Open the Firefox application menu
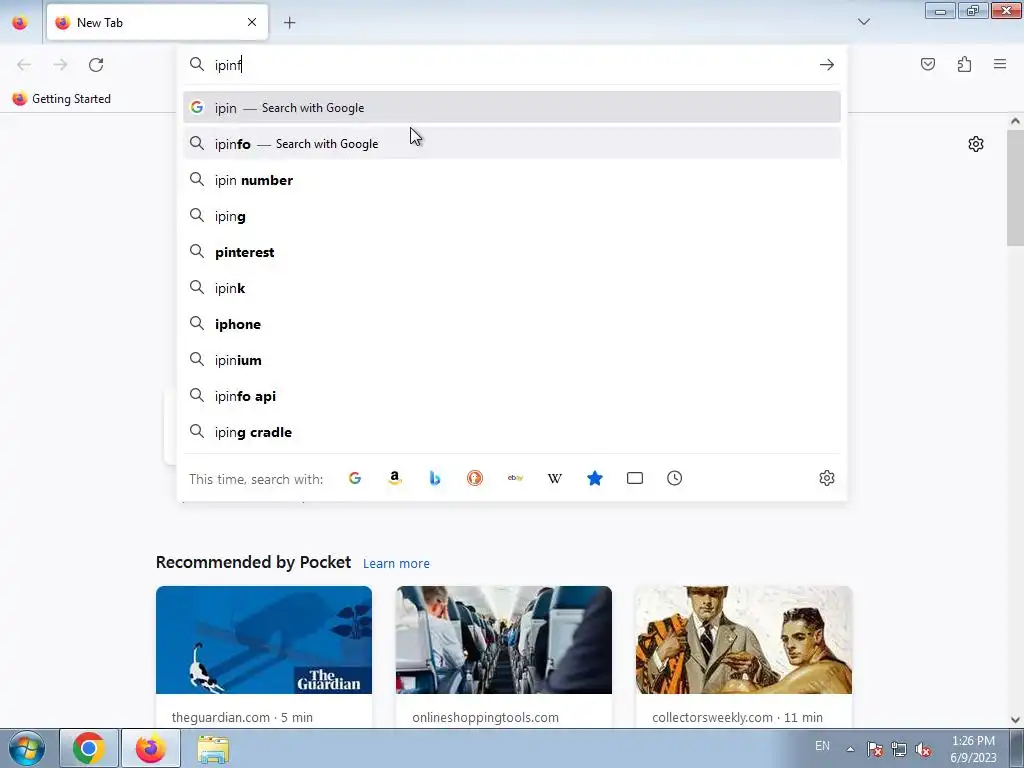The image size is (1024, 768). pyautogui.click(x=1000, y=64)
